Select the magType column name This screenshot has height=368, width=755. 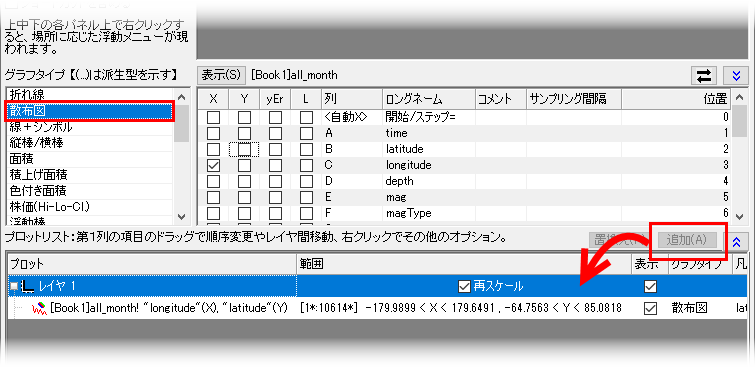click(x=408, y=213)
